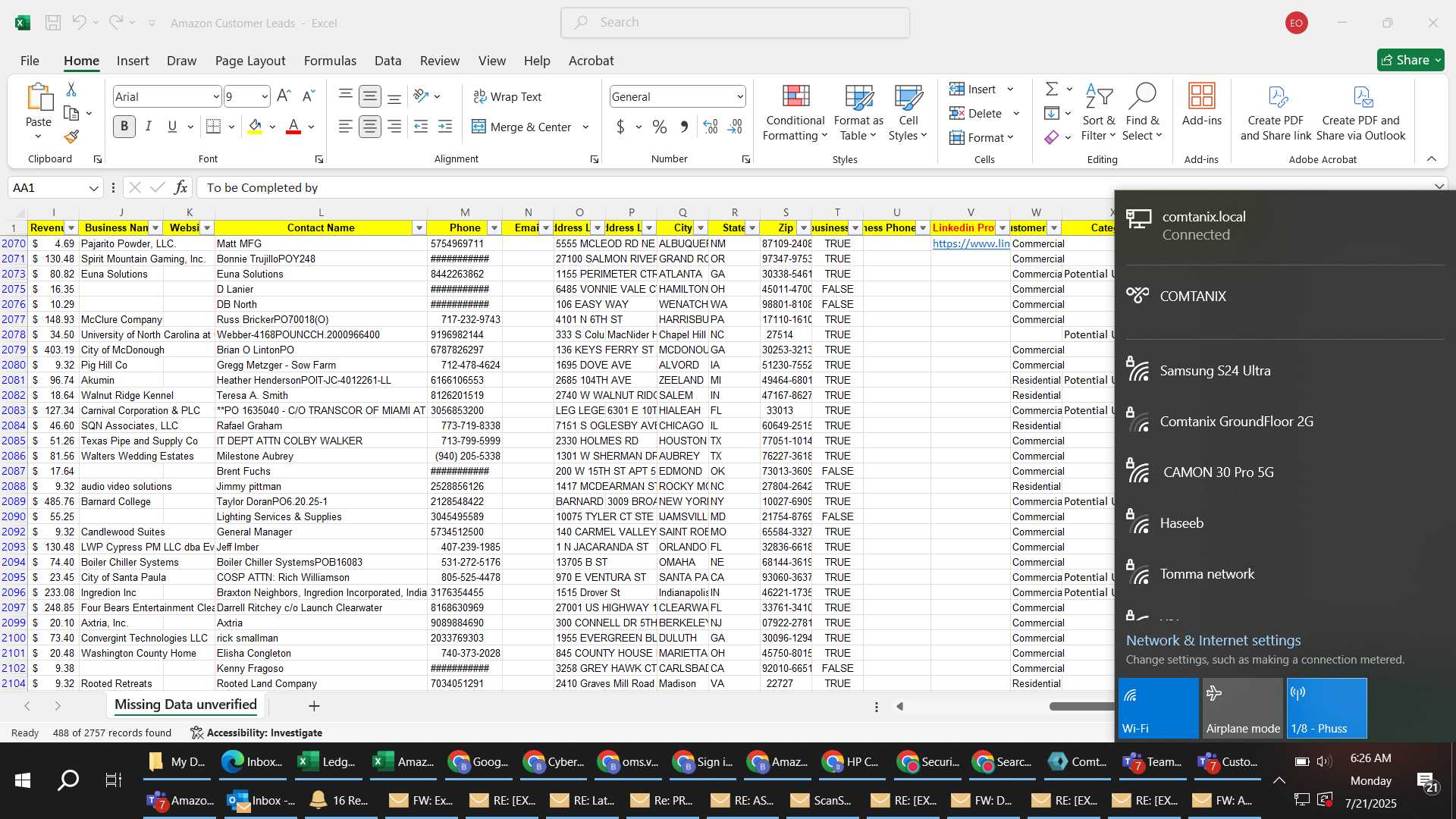Open the Name Box dropdown for AA1
The height and width of the screenshot is (819, 1456).
click(93, 188)
